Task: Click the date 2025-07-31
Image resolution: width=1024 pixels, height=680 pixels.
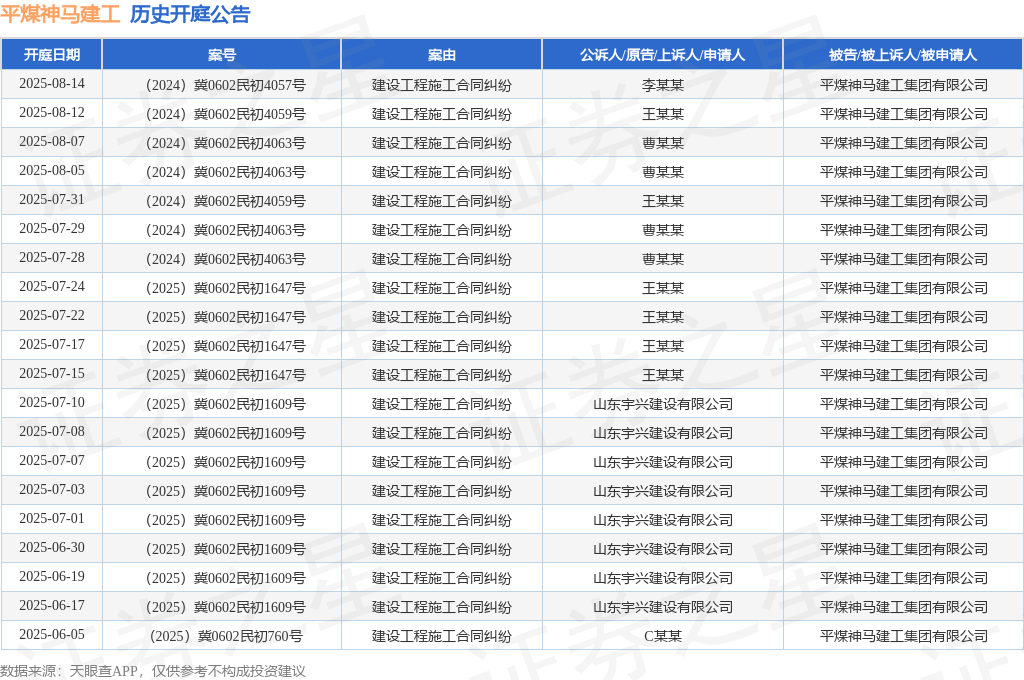Action: tap(52, 199)
